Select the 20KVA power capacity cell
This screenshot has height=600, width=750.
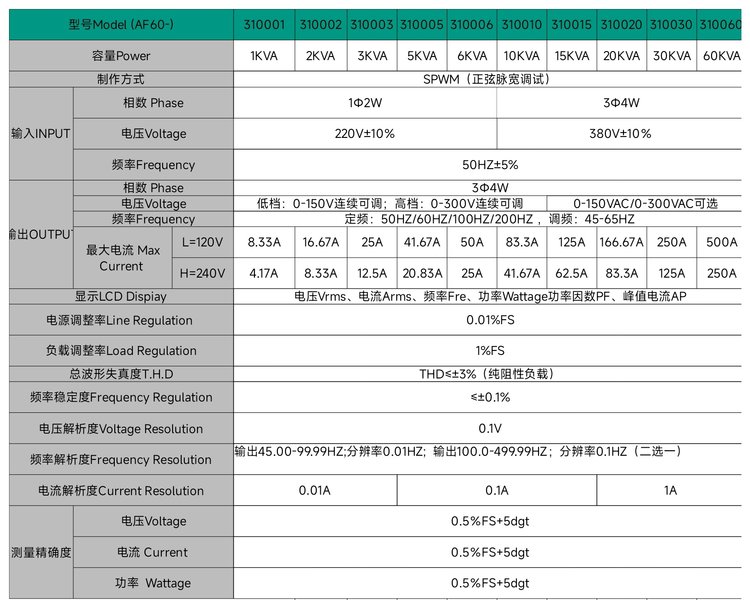(621, 56)
